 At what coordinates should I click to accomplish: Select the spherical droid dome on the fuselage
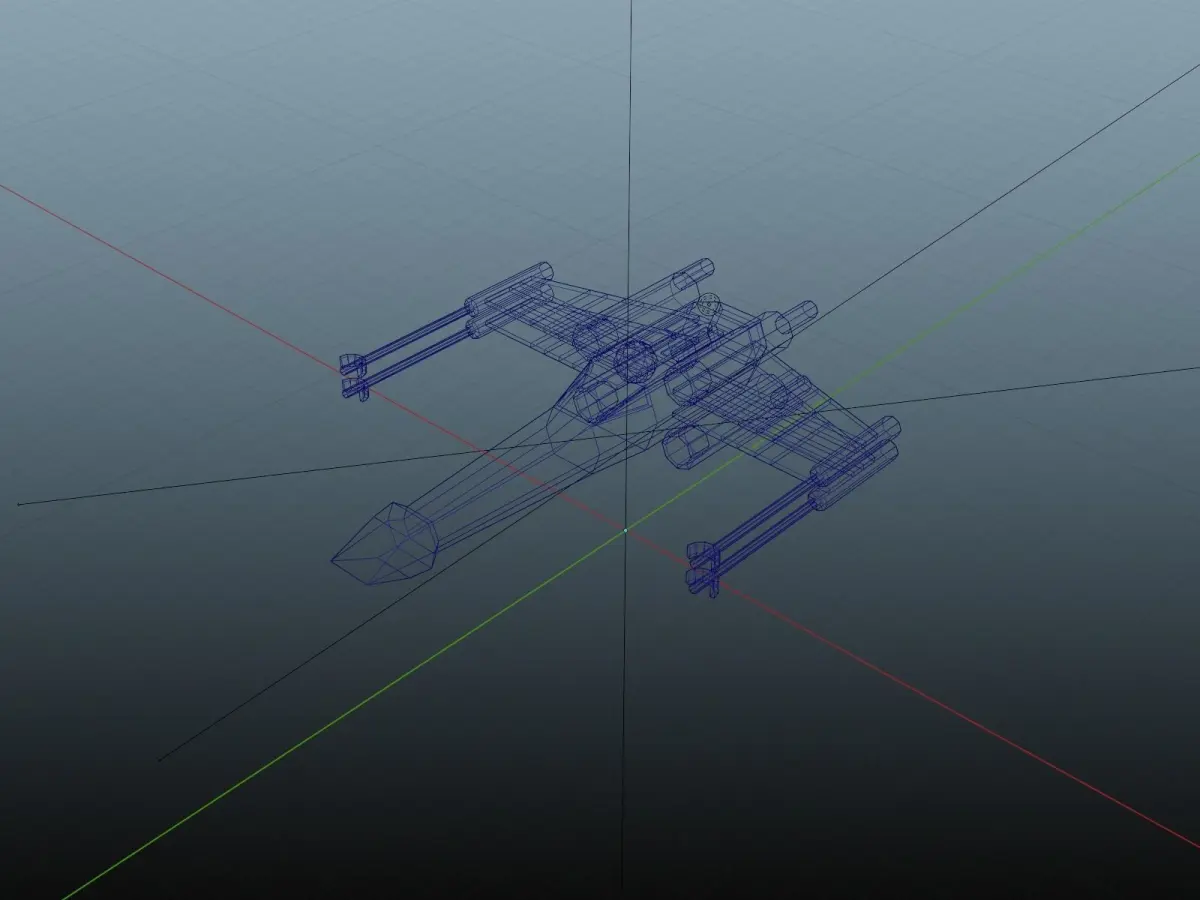[633, 360]
